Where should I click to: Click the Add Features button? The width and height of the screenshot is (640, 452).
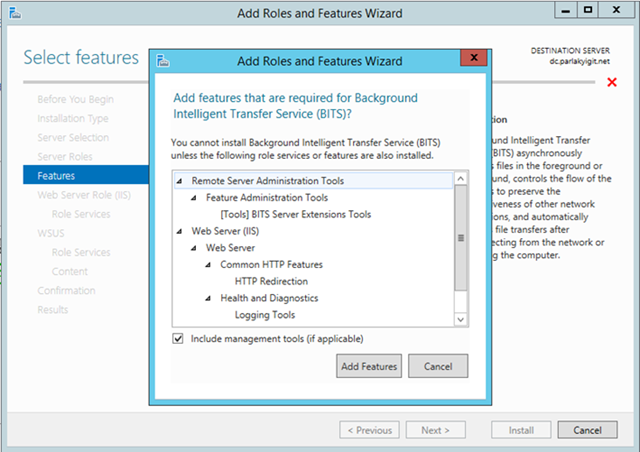point(370,366)
